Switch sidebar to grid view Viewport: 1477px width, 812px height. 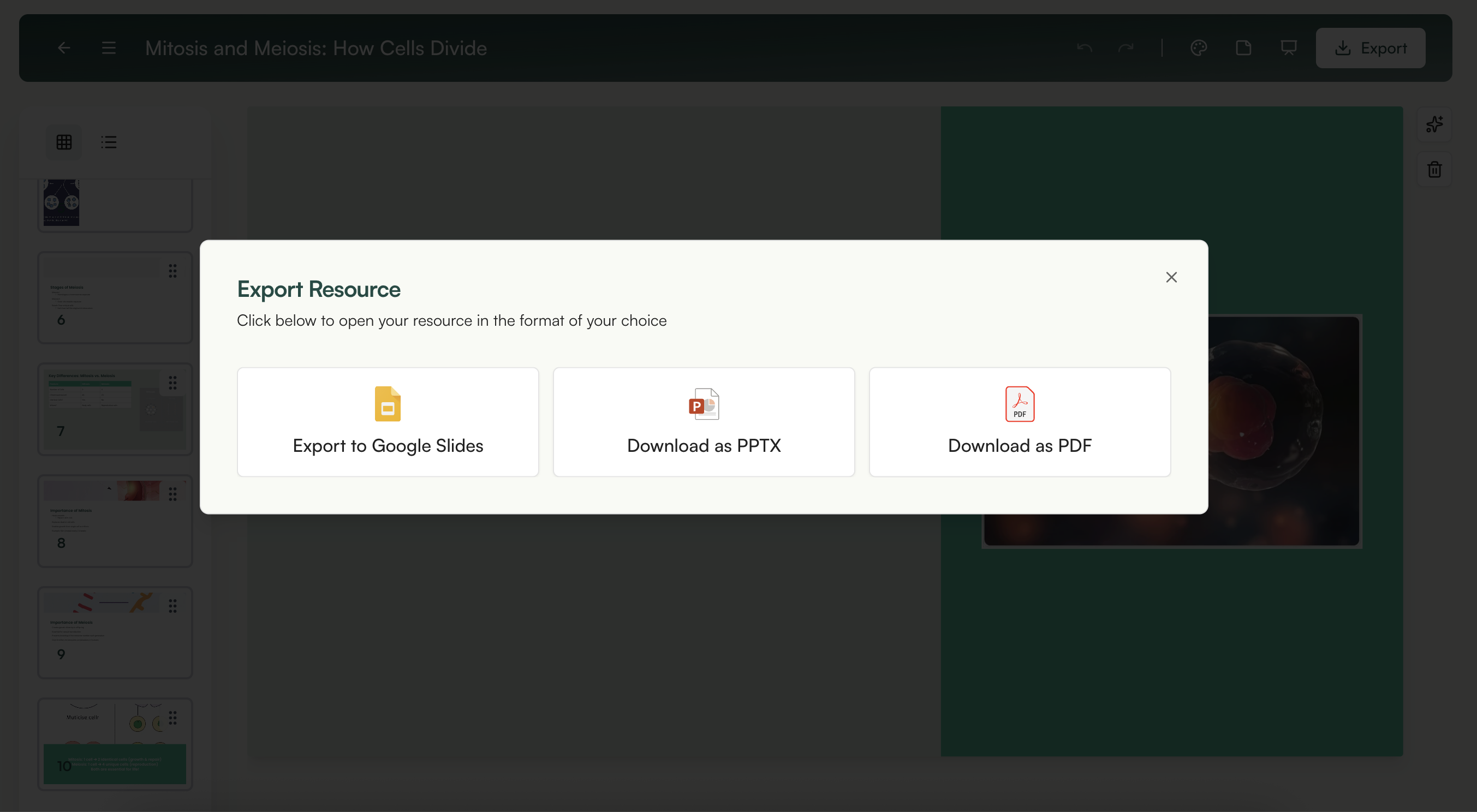[64, 141]
